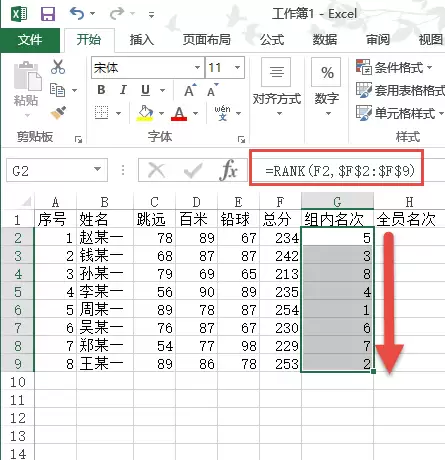Toggle Italic formatting
This screenshot has width=445, height=460.
click(123, 90)
